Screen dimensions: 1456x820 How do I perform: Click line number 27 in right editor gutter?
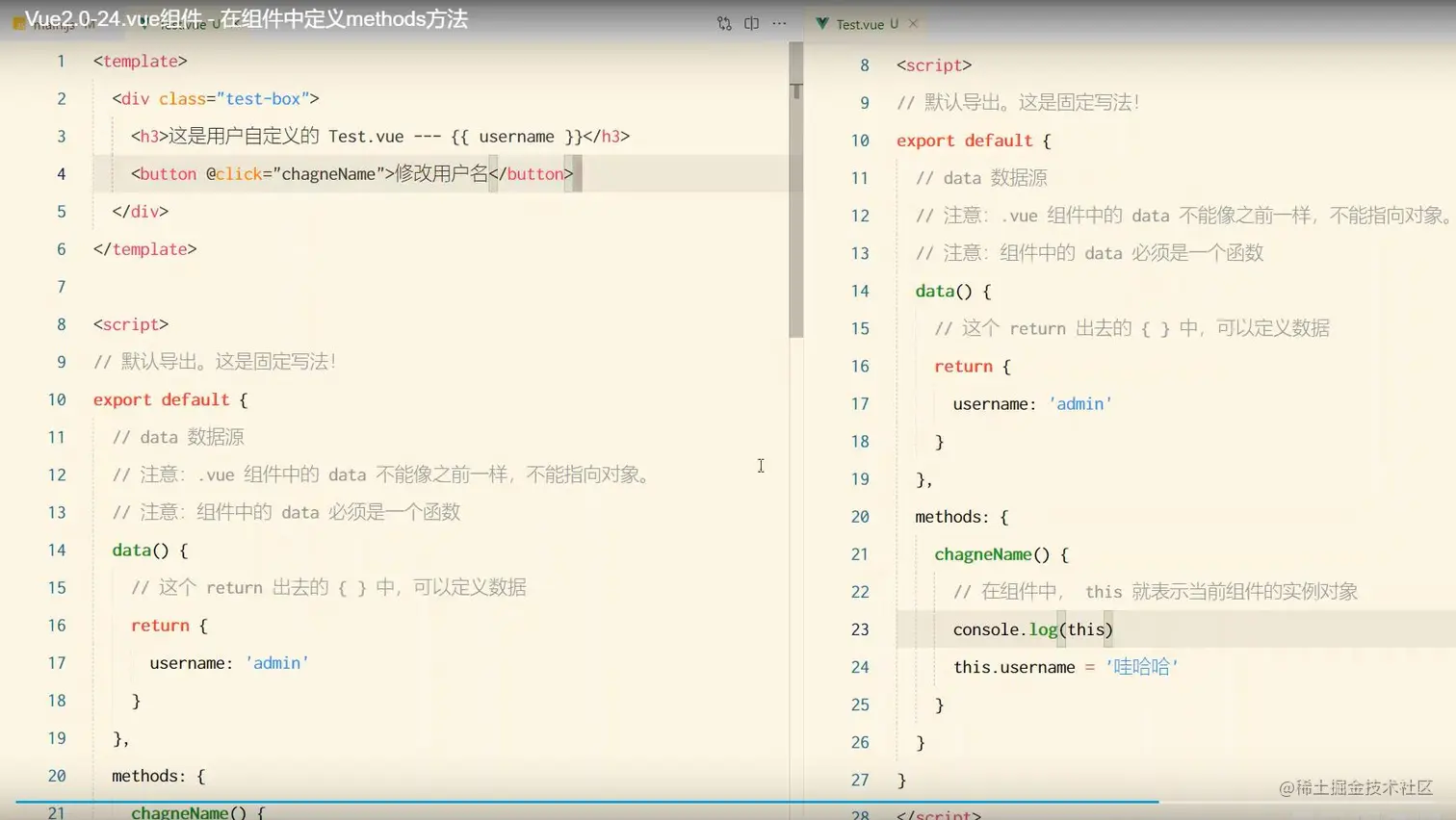pos(860,781)
